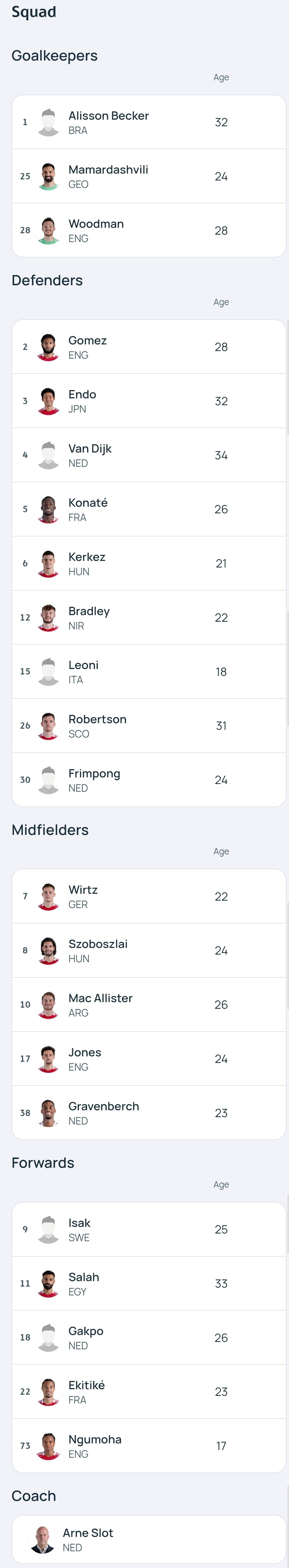Screen dimensions: 289x1568
Task: Click Gravenberch's headshot image
Action: point(48,1113)
